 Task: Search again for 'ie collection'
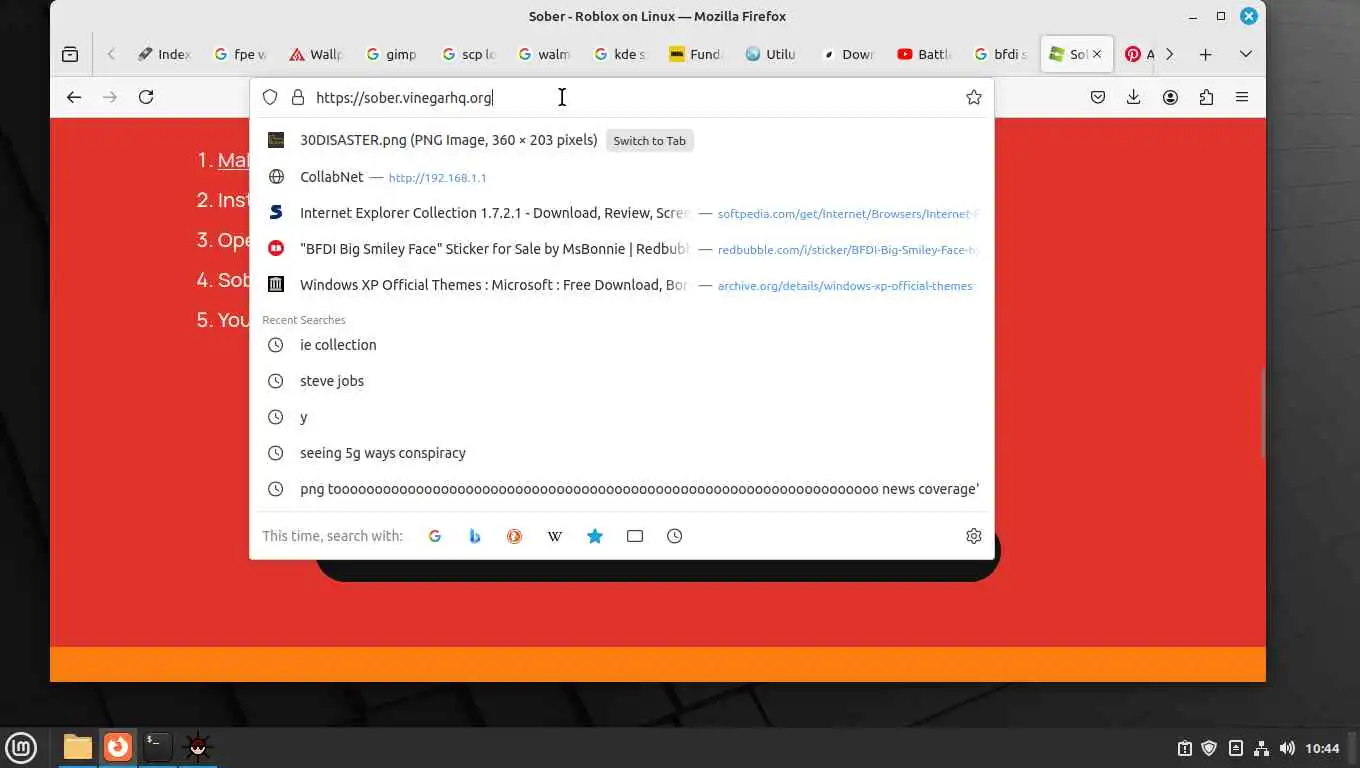click(x=622, y=345)
